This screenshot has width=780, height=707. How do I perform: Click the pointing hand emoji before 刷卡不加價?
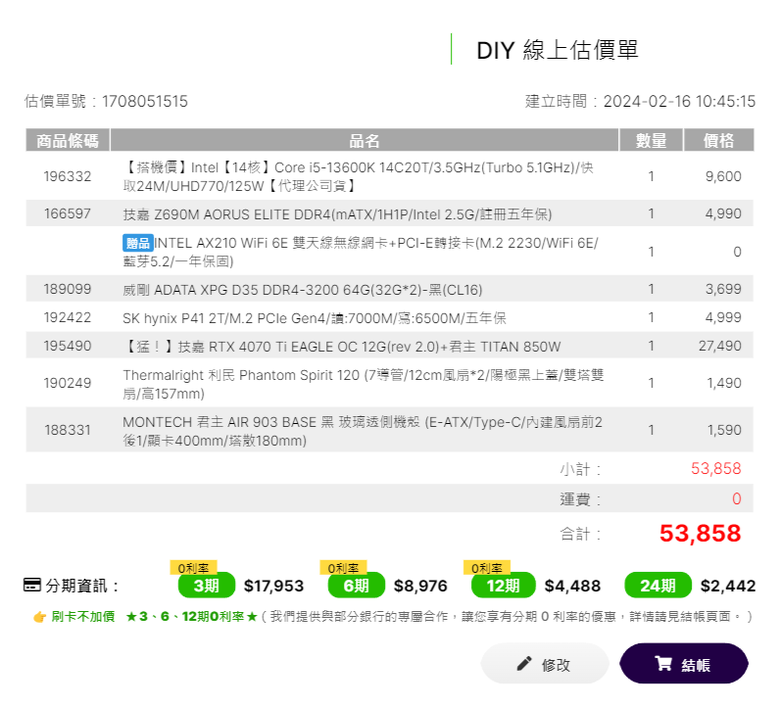[x=39, y=617]
